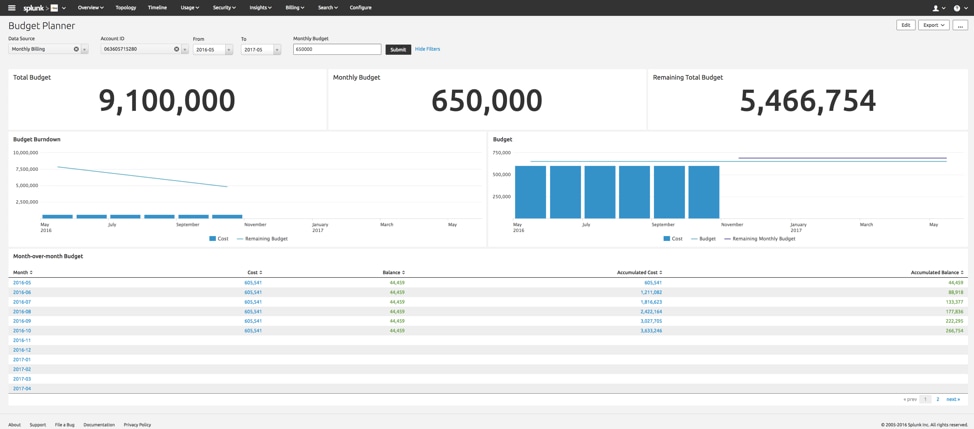
Task: Click the 2016-08 month row link
Action: [x=22, y=311]
